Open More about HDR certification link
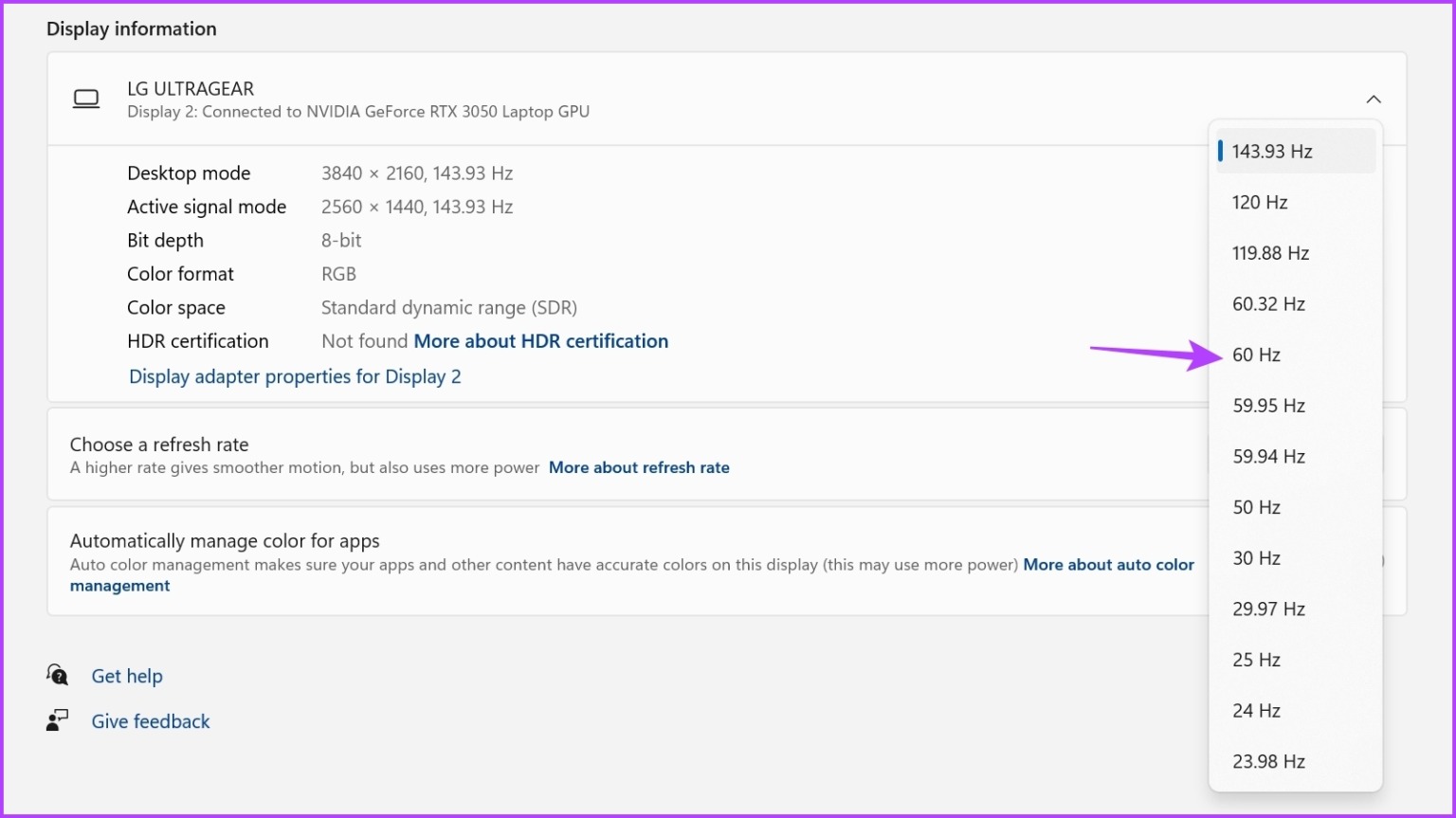The image size is (1456, 818). pos(540,341)
